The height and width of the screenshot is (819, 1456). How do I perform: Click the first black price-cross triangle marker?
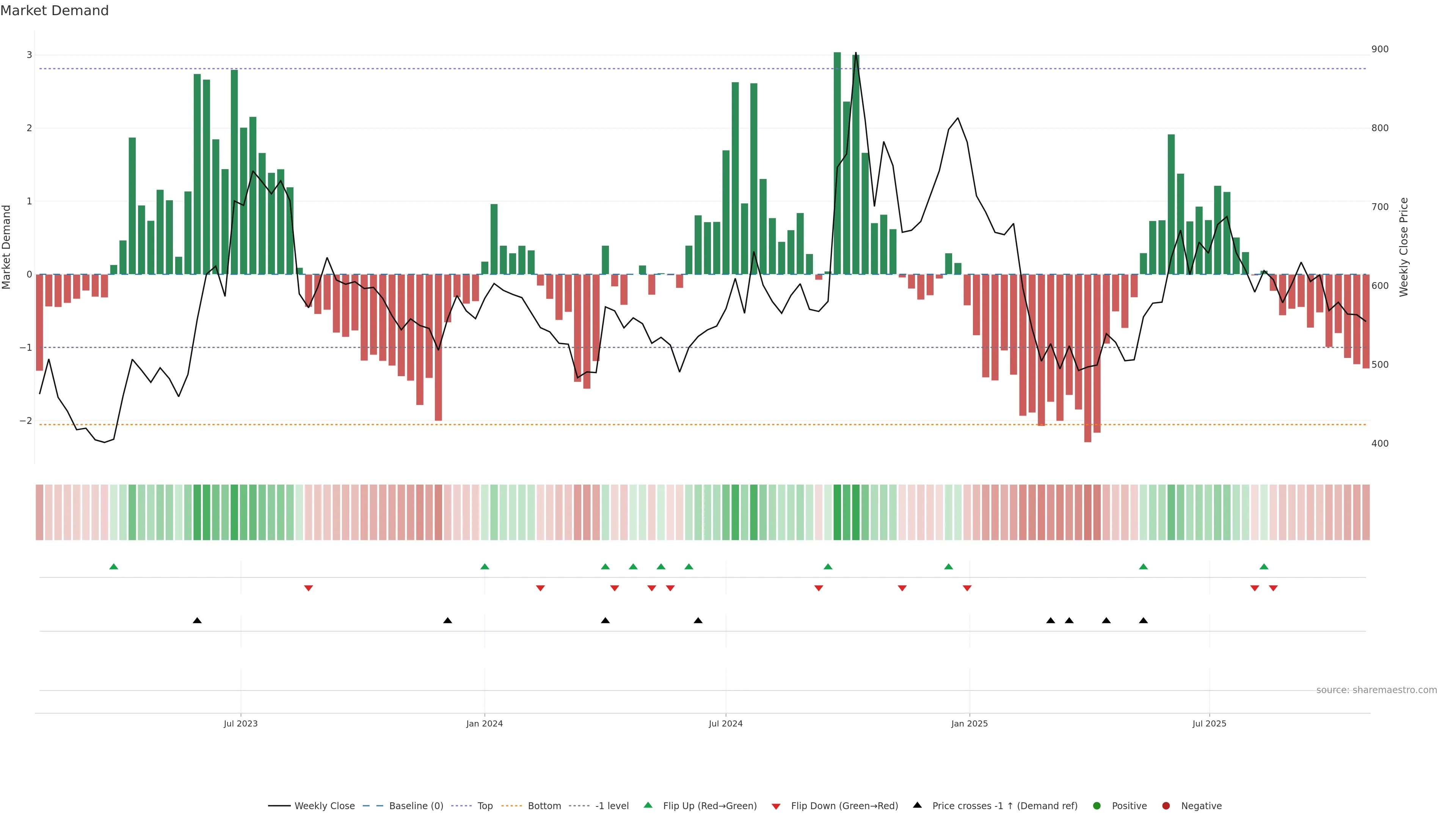[197, 621]
